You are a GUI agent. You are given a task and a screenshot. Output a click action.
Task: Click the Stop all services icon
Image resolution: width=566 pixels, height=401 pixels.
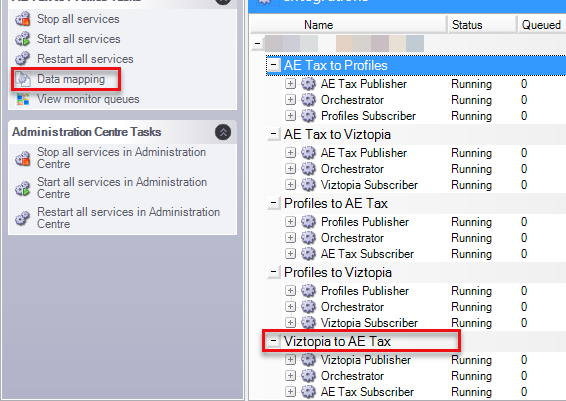(22, 19)
